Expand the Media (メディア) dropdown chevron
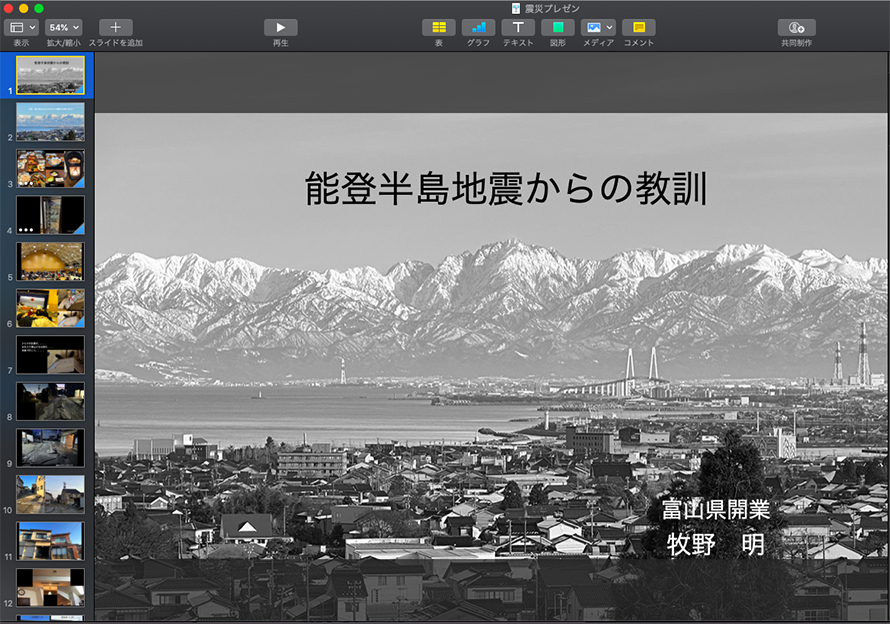 (x=610, y=27)
